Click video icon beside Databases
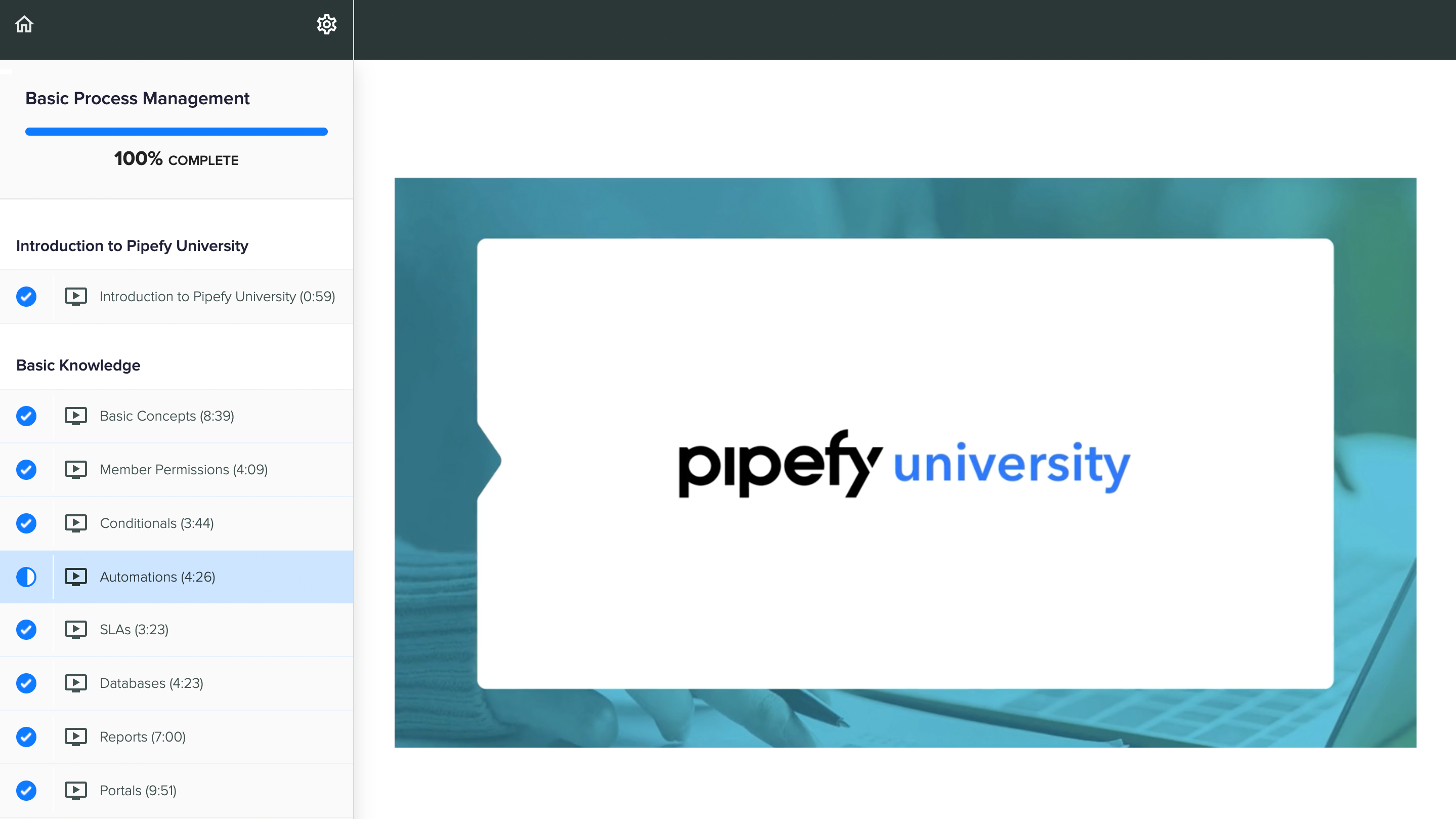The image size is (1456, 819). 76,683
